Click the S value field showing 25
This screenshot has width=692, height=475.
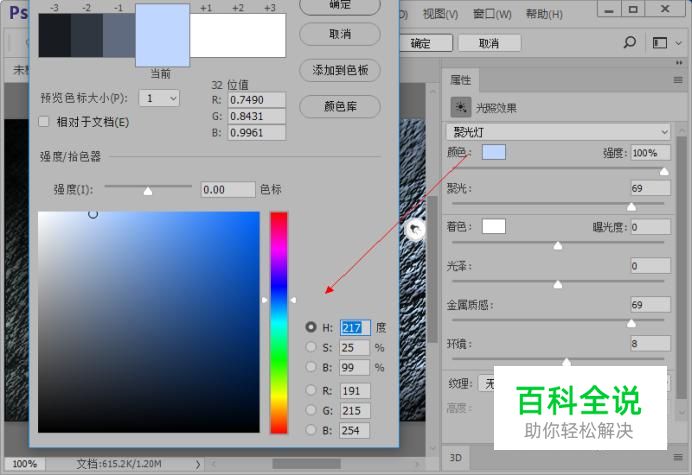[x=355, y=347]
